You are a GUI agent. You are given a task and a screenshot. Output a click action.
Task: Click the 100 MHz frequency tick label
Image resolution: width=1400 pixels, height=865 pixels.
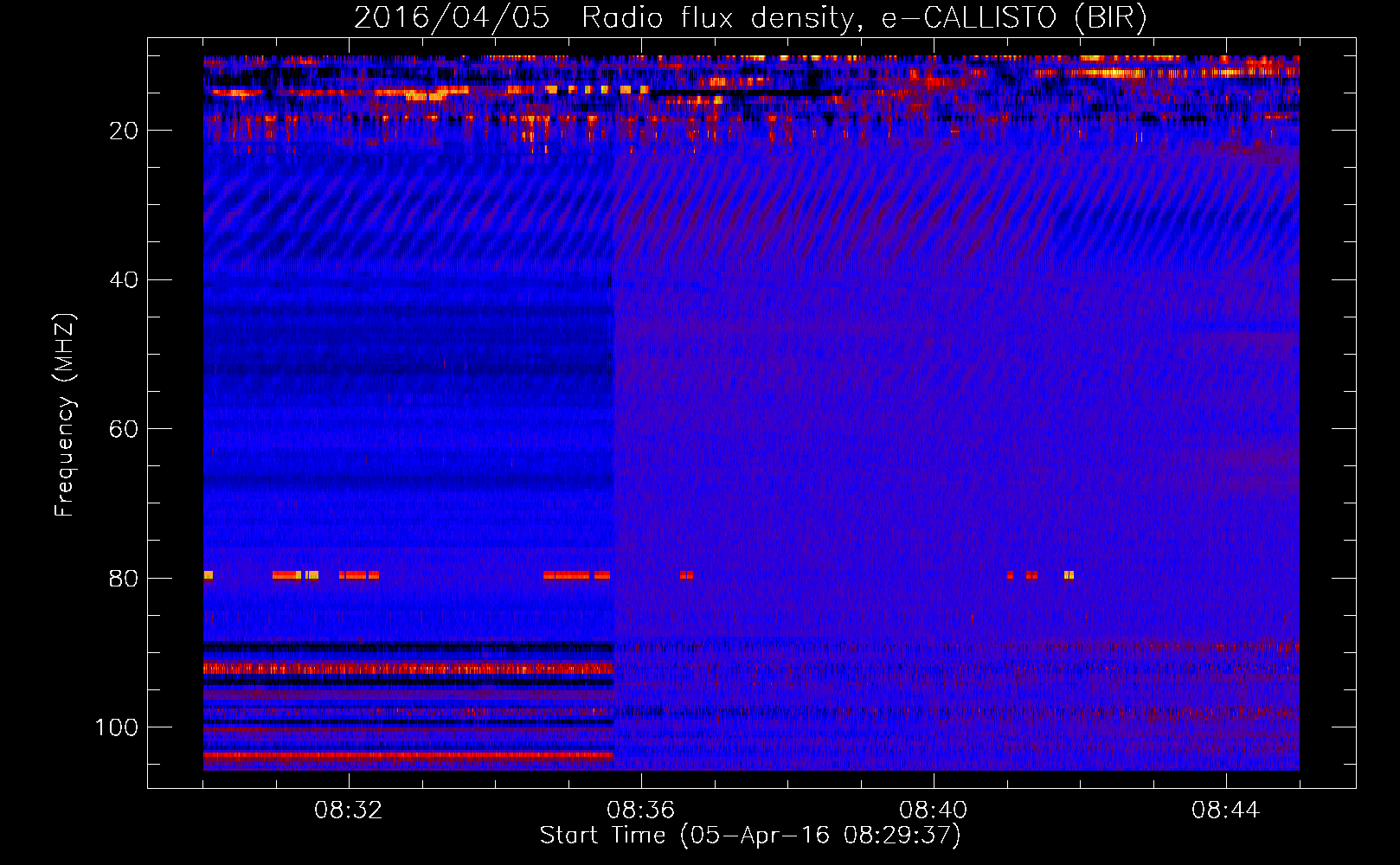(117, 727)
